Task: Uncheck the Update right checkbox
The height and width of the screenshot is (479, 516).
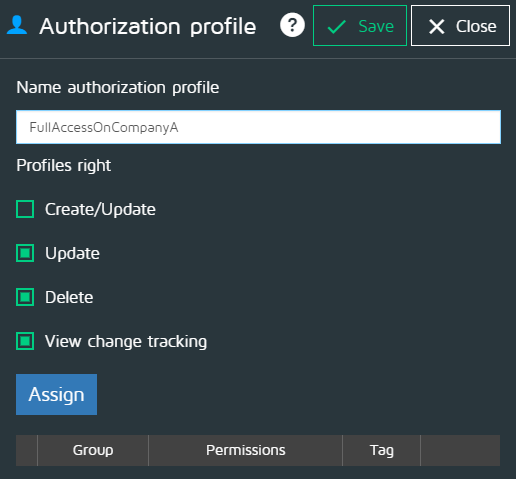Action: coord(25,253)
